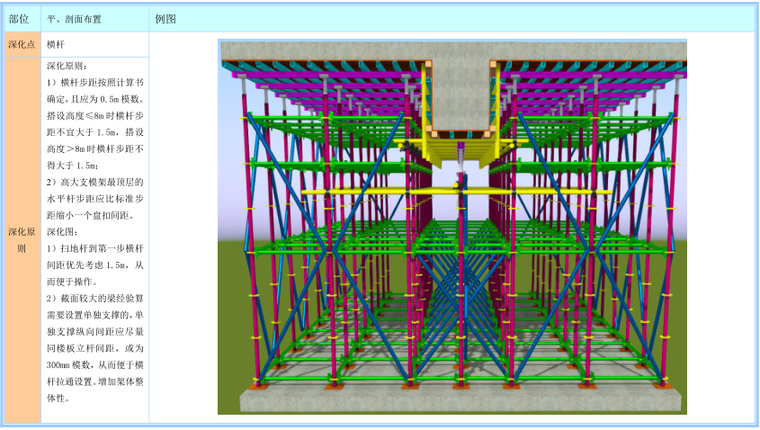Select the orange 深化原则 row label
Viewport: 760px width, 430px height.
pyautogui.click(x=19, y=238)
